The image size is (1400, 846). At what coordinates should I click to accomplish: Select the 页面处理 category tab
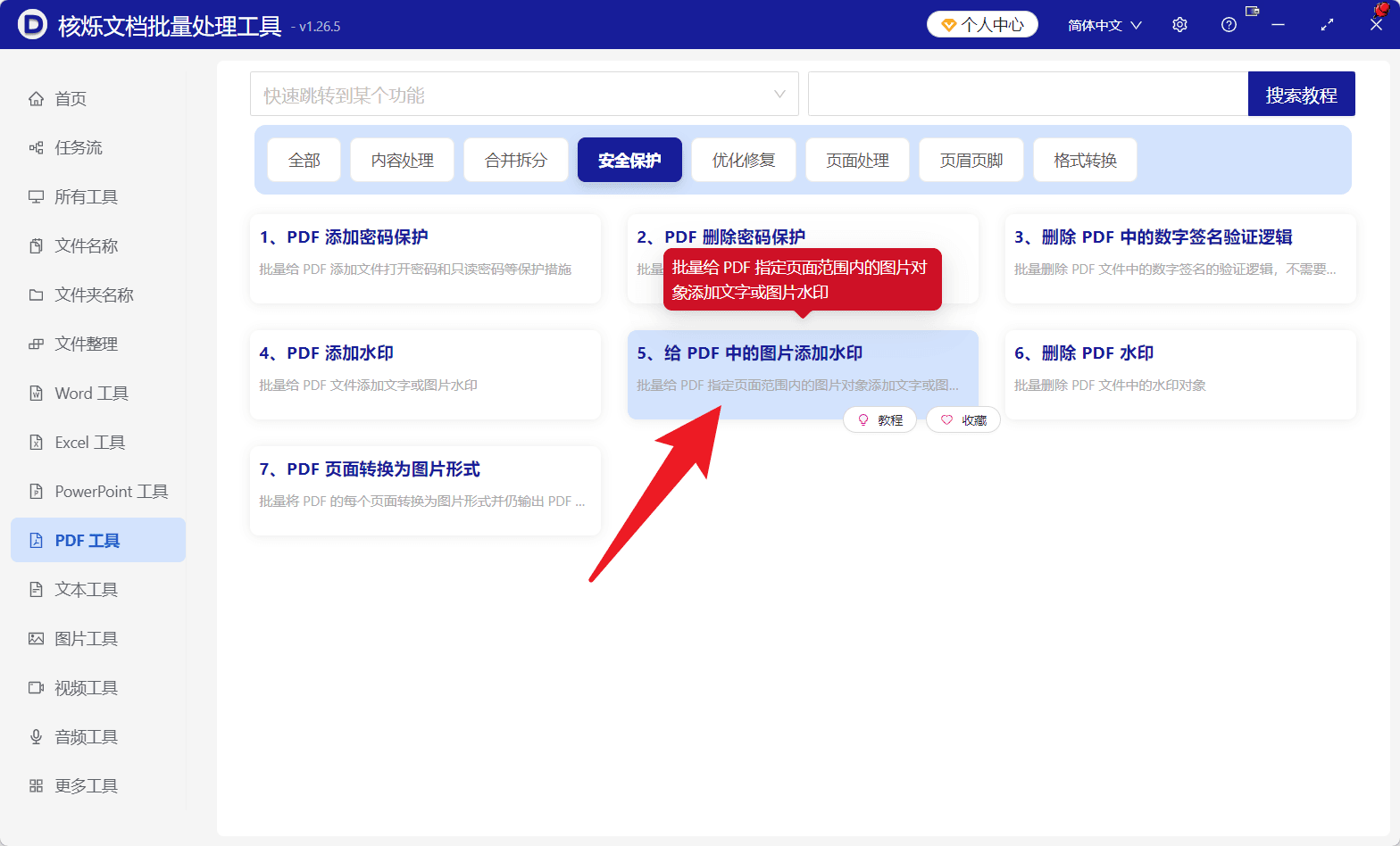pos(857,160)
